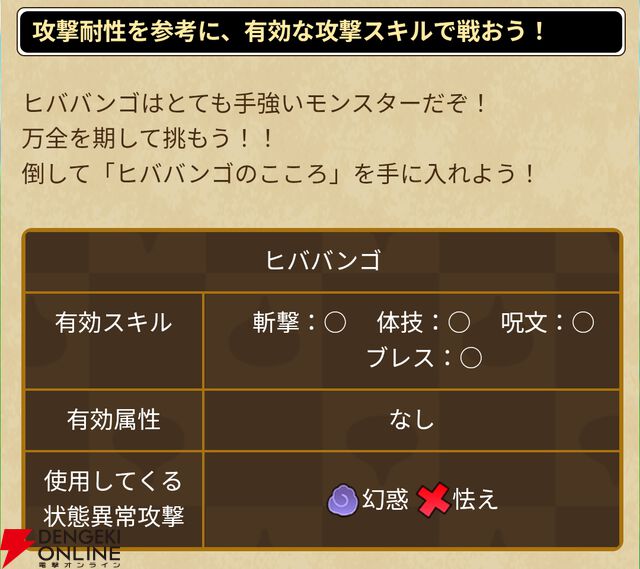This screenshot has width=640, height=569.
Task: Click the purple 幻惑 swirl icon
Action: 343,499
